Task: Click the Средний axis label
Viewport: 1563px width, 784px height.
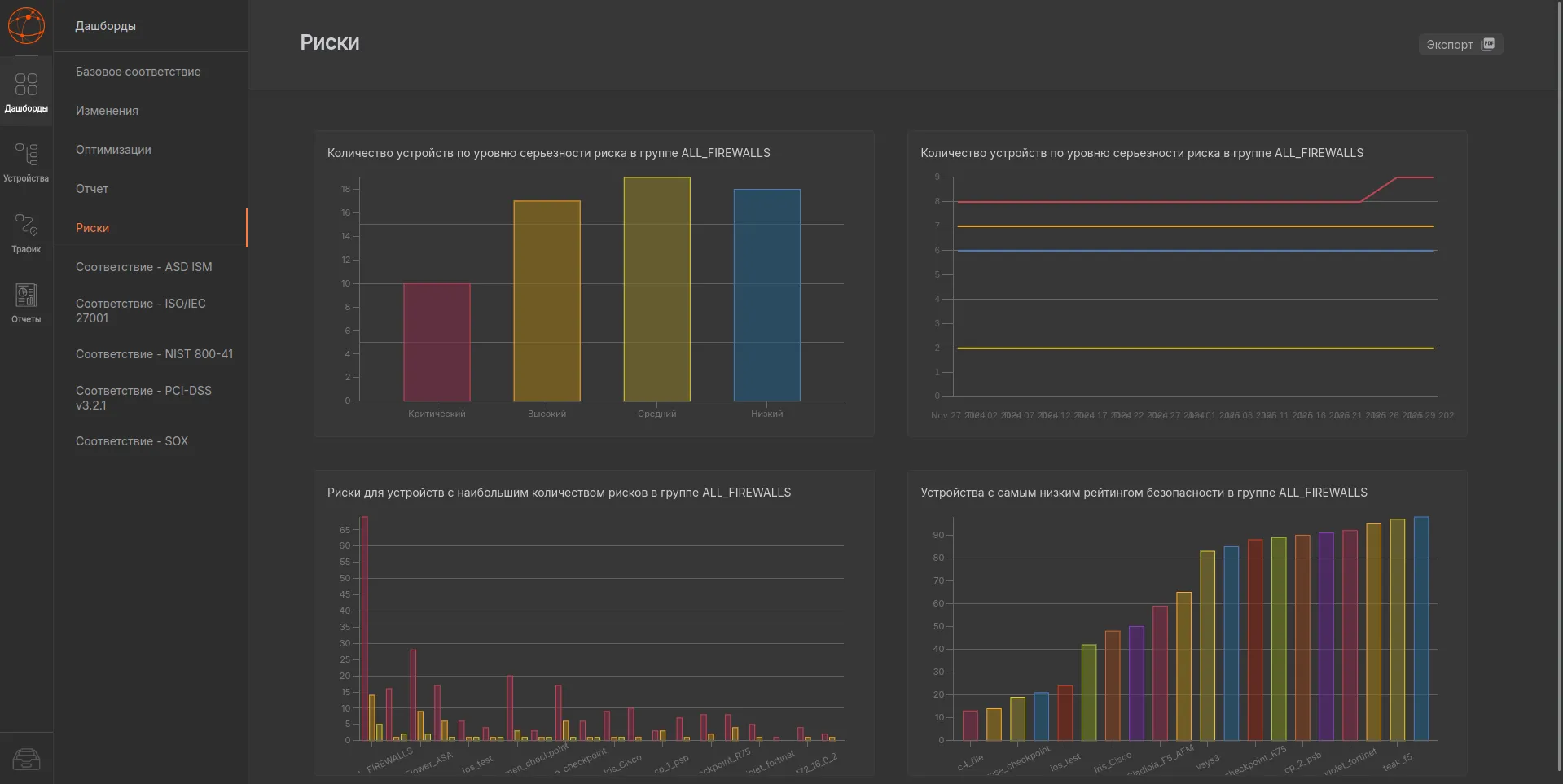Action: click(x=656, y=414)
